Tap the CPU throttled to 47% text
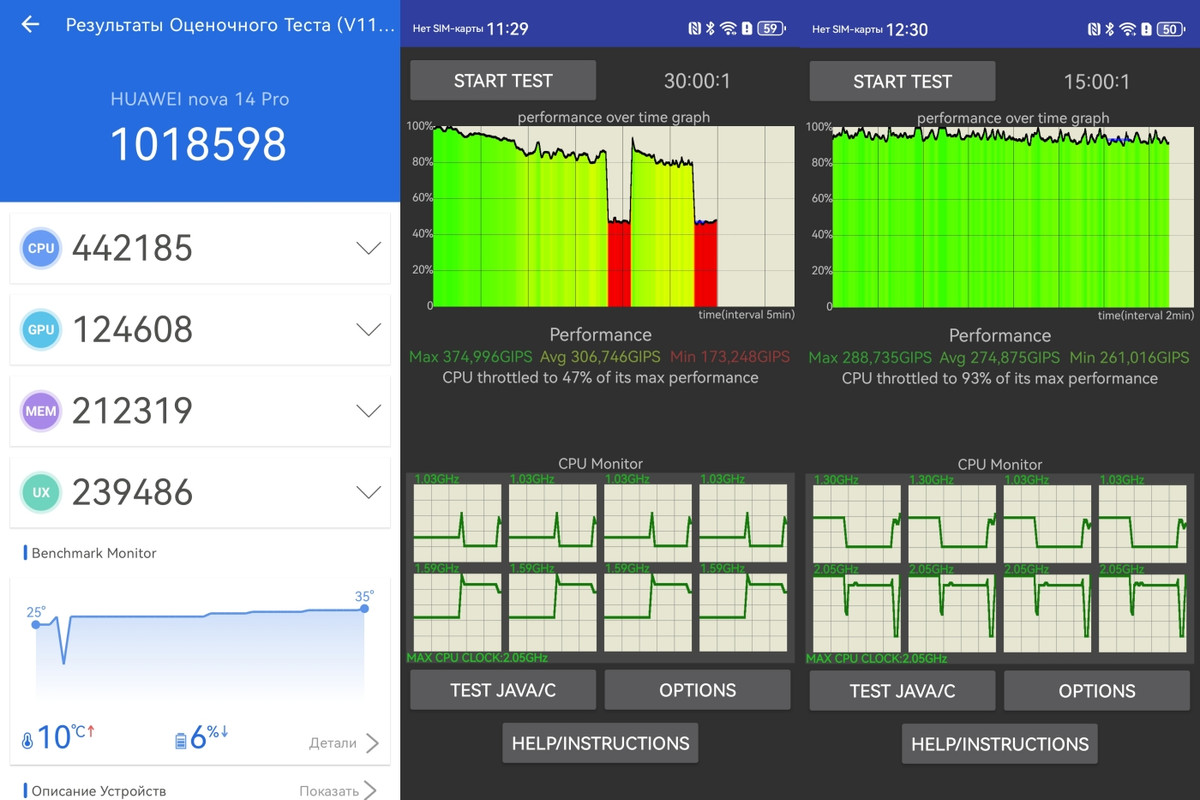 [x=600, y=378]
